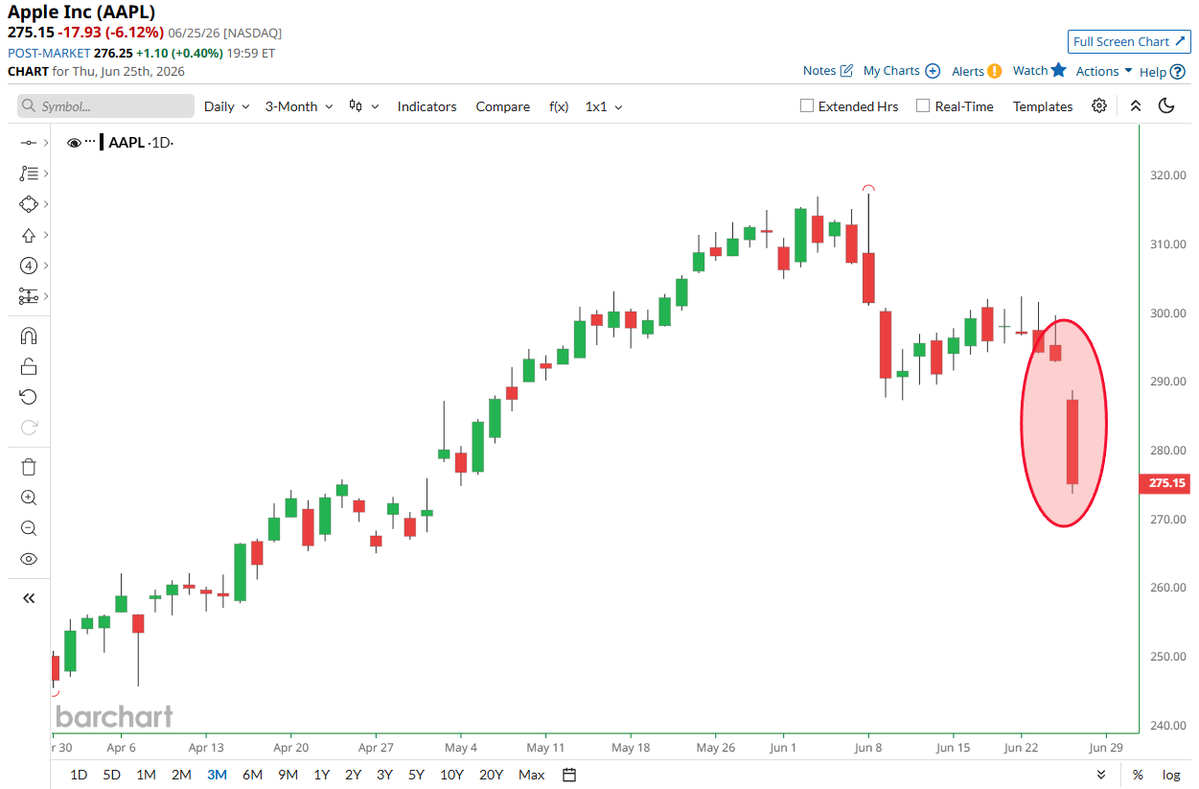Select the 20Y time range

pyautogui.click(x=491, y=774)
